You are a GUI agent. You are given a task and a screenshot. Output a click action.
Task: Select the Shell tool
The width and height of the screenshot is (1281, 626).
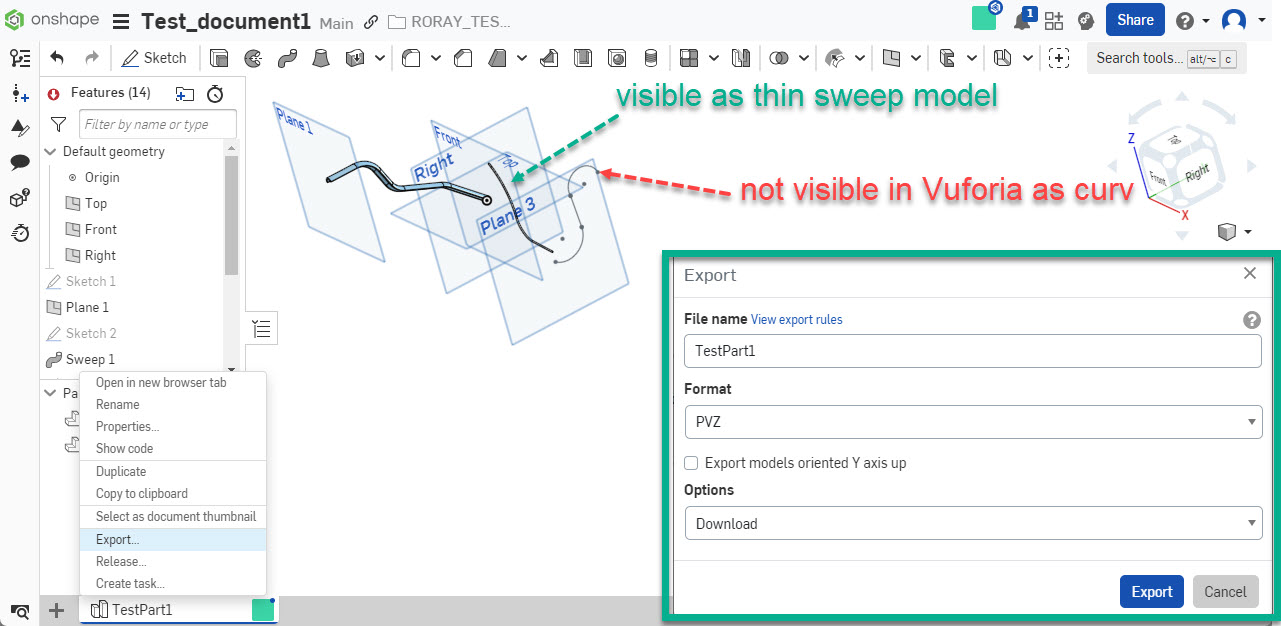click(583, 57)
